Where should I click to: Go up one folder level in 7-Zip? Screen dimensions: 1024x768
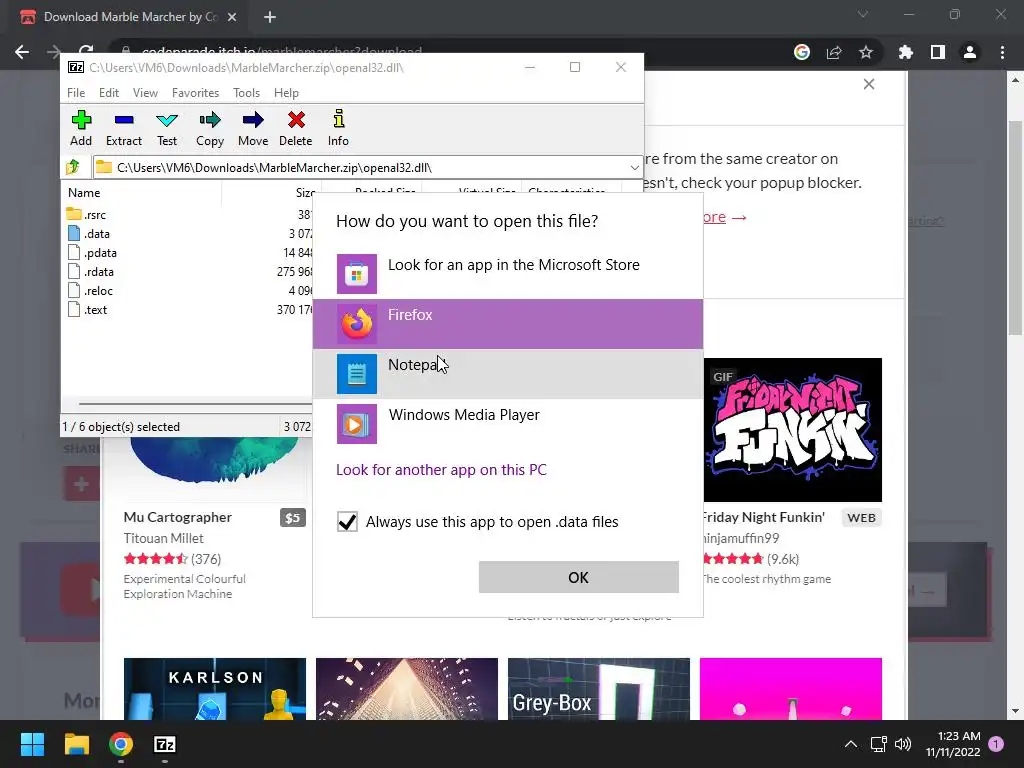[73, 167]
